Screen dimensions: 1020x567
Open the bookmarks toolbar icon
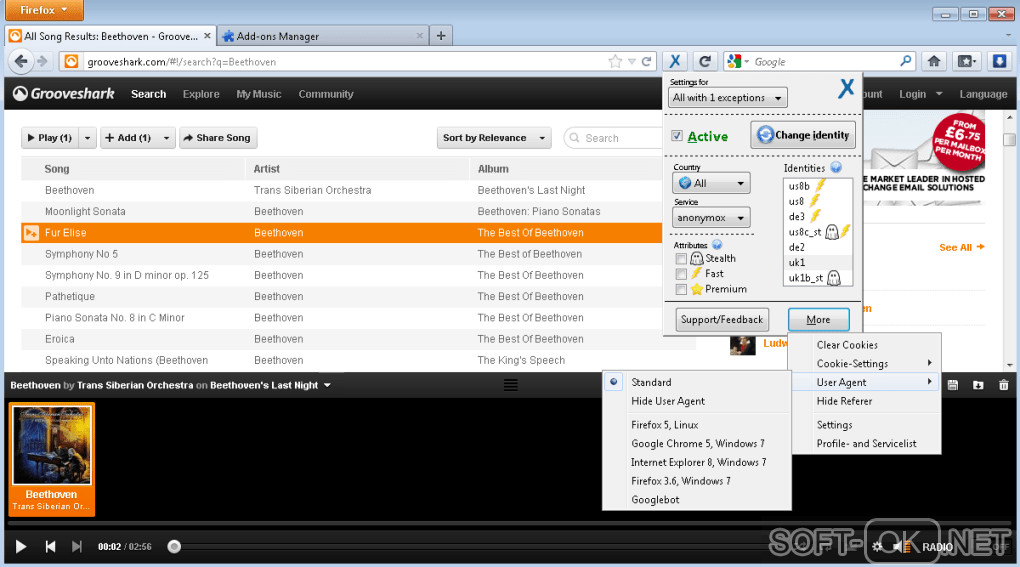[966, 61]
